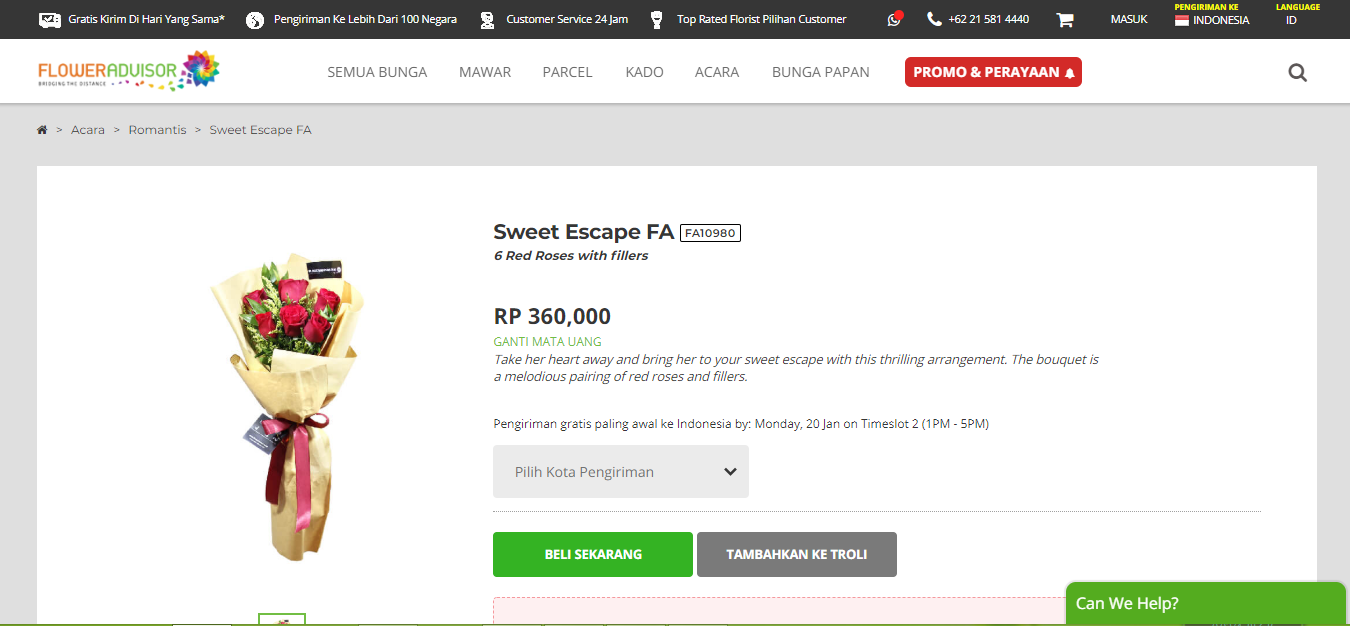Click the rose bouquet product image

pyautogui.click(x=287, y=400)
